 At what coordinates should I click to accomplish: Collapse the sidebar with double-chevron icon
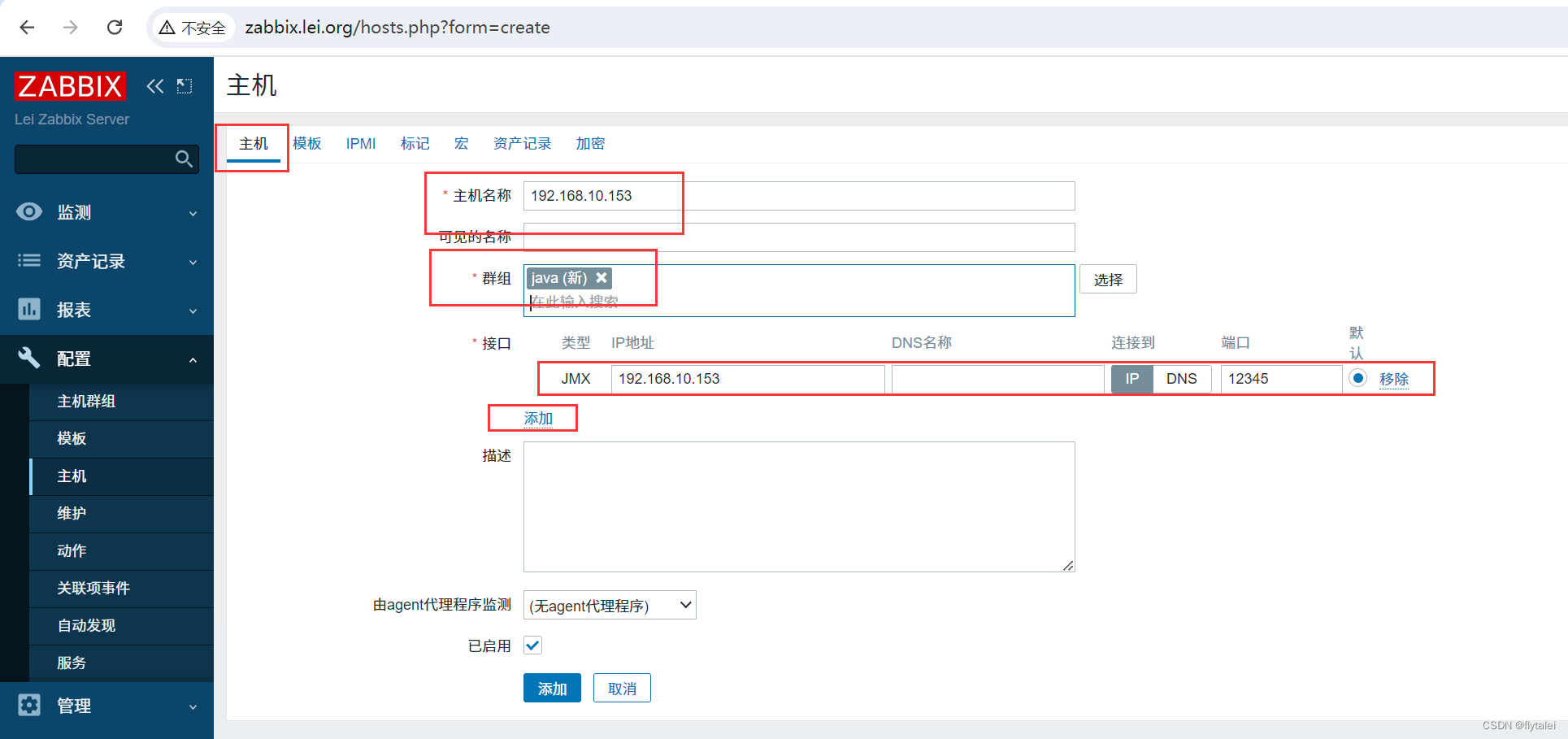[155, 86]
